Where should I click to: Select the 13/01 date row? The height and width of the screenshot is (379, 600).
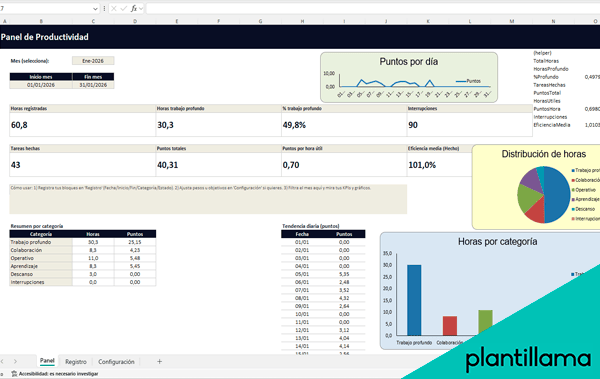click(x=302, y=338)
